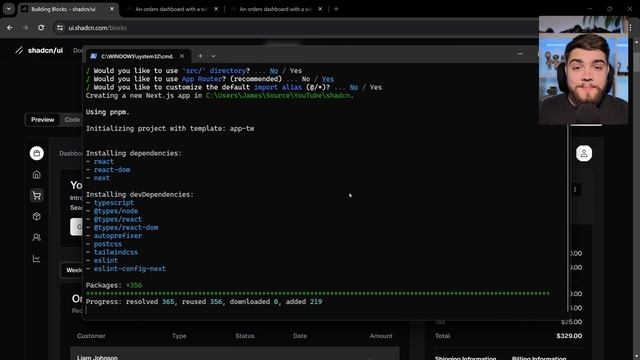
Task: Close the Building Blocks browser tab
Action: 112,9
